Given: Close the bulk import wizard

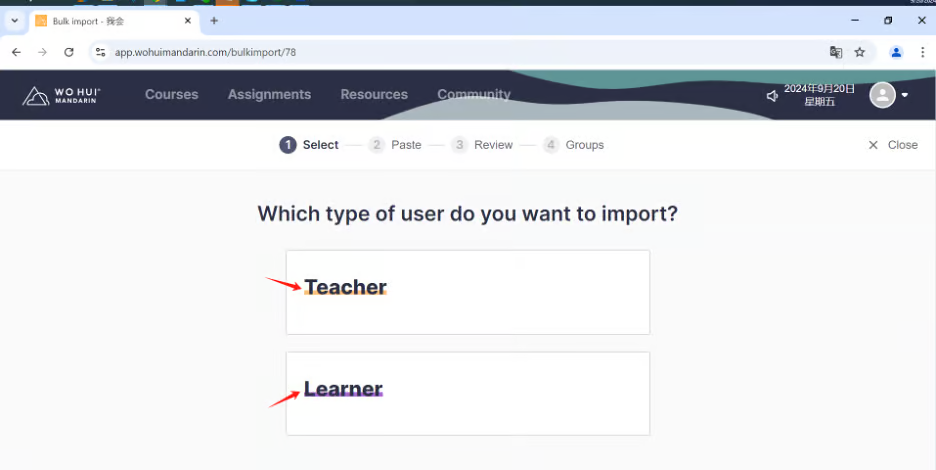Looking at the screenshot, I should (892, 145).
